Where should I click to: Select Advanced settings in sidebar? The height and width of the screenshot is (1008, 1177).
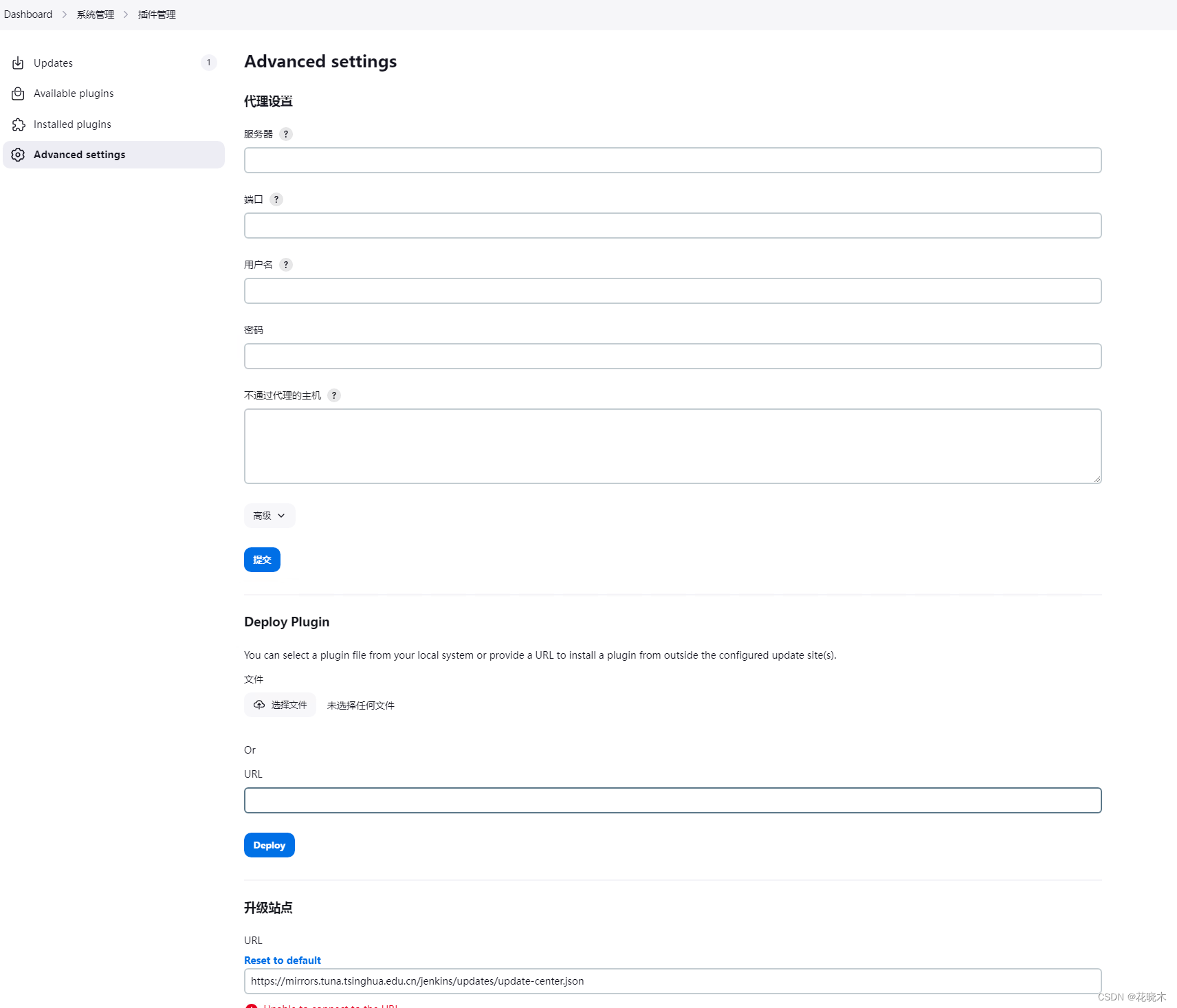pyautogui.click(x=113, y=155)
